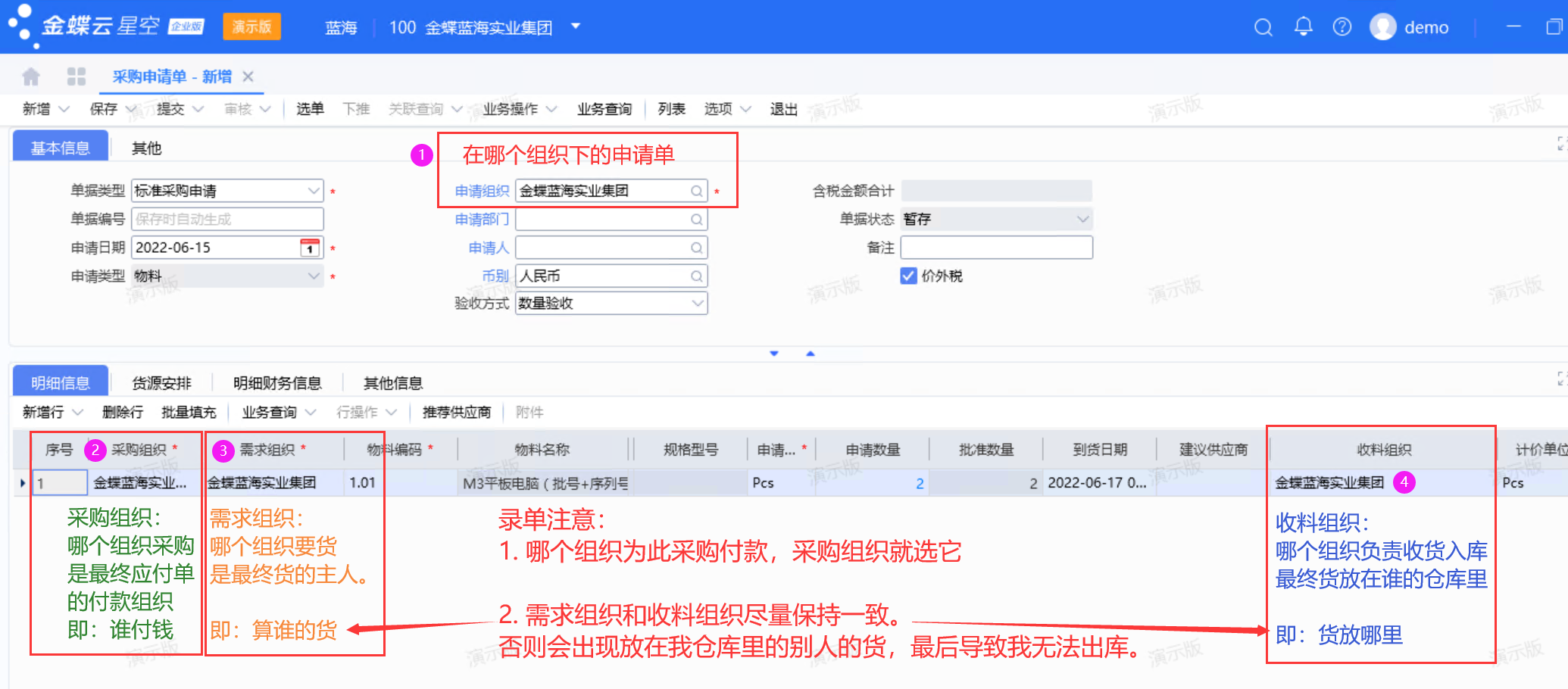Open the 单据状态 dropdown

[x=1082, y=220]
